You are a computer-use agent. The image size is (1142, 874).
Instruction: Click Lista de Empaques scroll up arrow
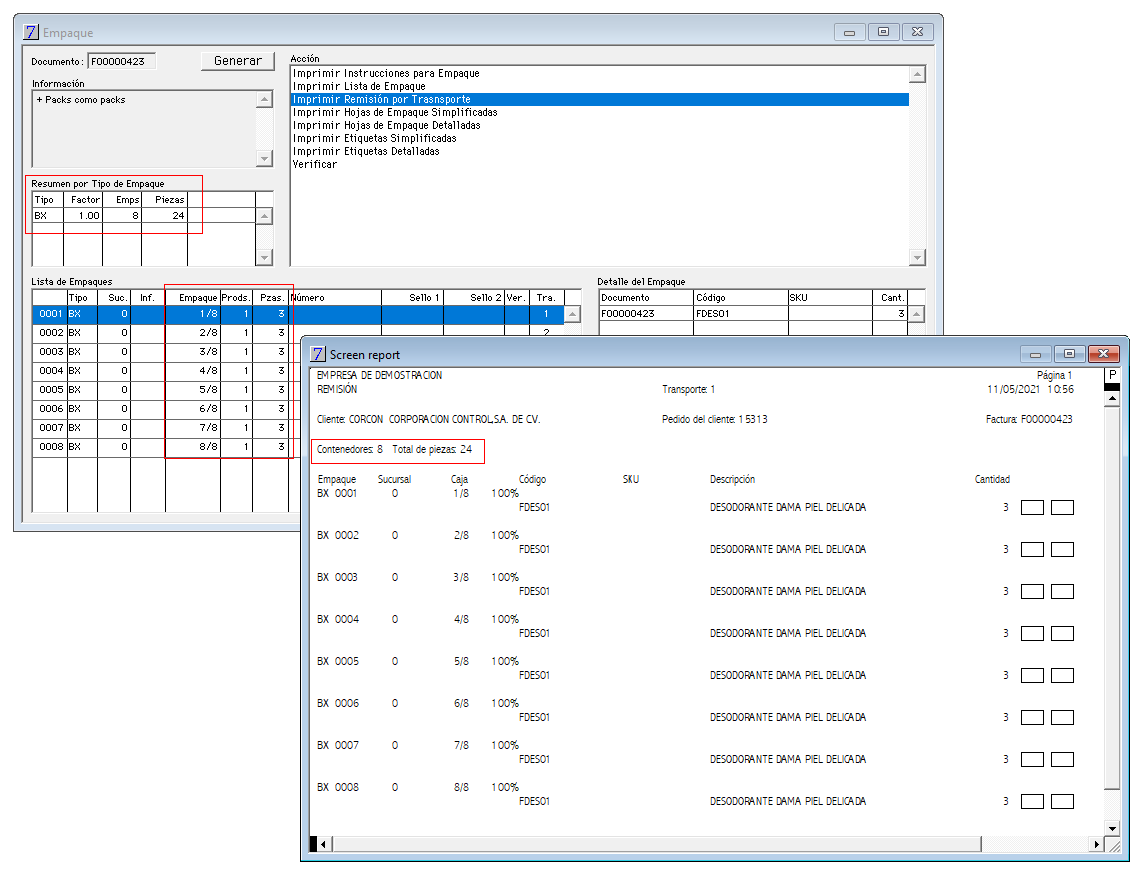(573, 314)
